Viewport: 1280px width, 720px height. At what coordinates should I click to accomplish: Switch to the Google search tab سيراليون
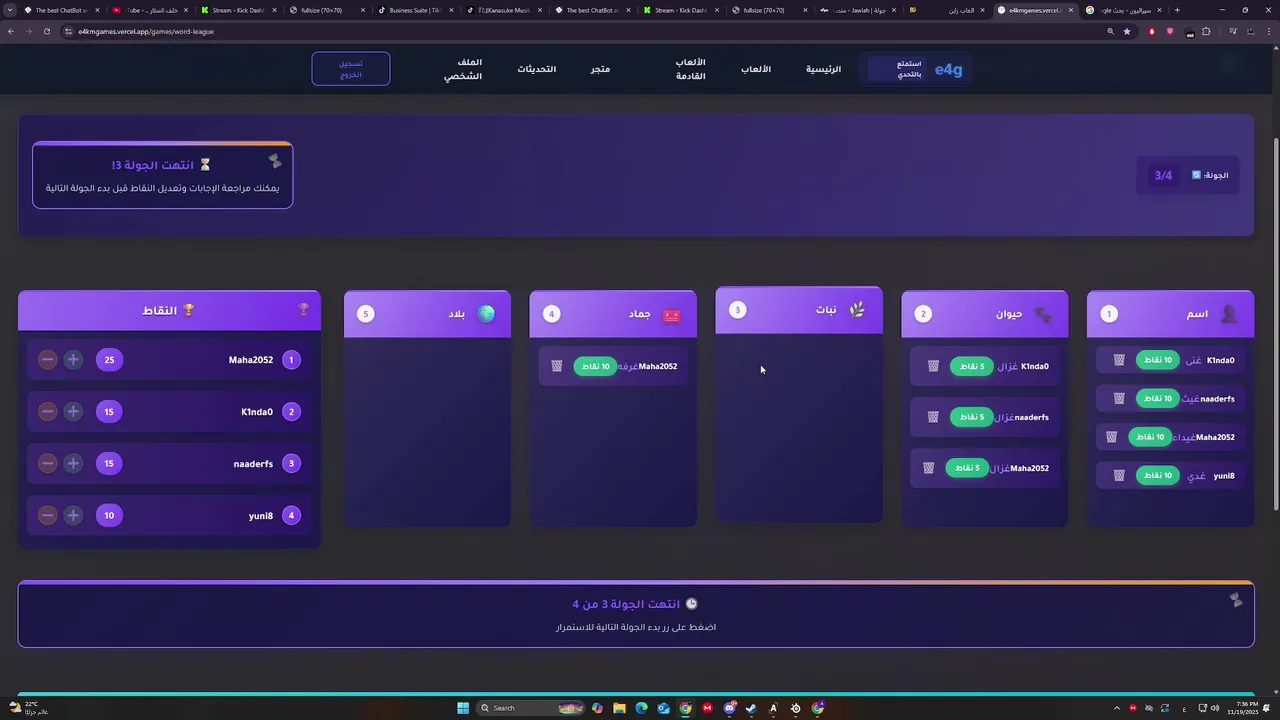pos(1124,10)
